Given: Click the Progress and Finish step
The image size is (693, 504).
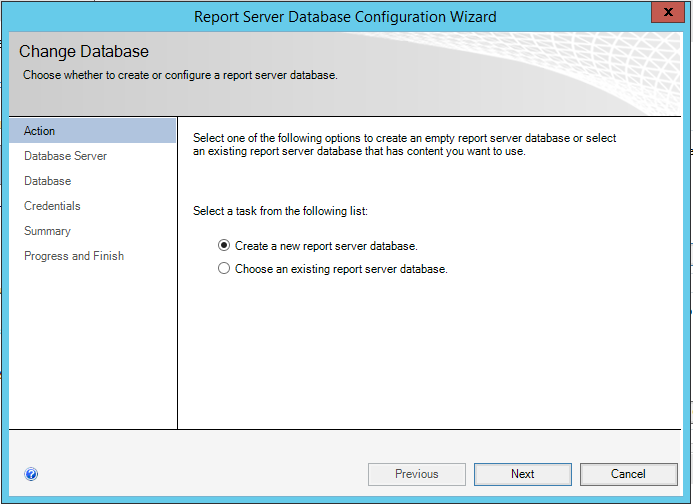Looking at the screenshot, I should 74,256.
